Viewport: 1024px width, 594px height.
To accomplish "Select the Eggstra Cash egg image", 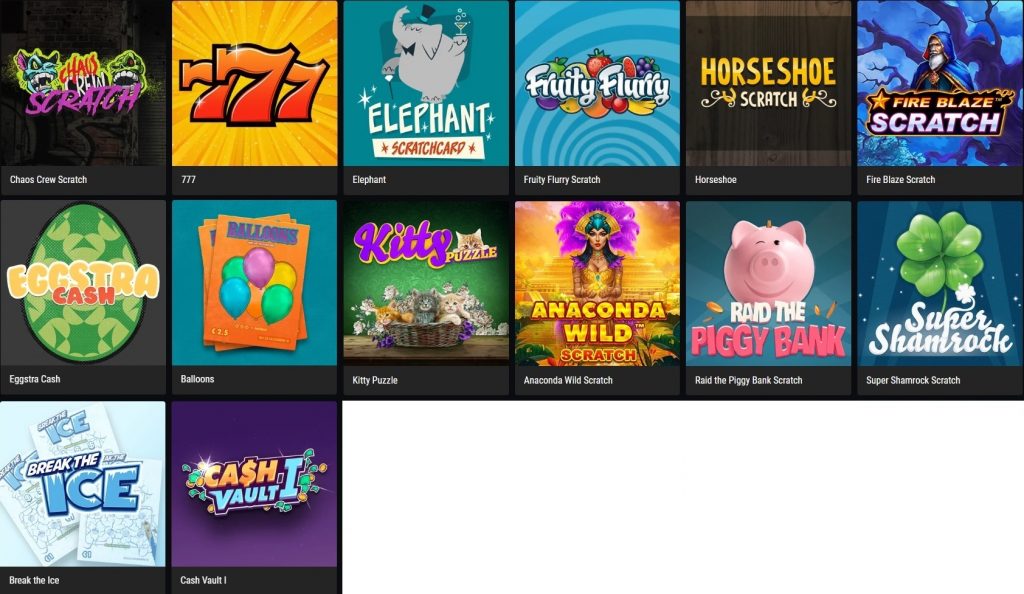I will (x=83, y=283).
